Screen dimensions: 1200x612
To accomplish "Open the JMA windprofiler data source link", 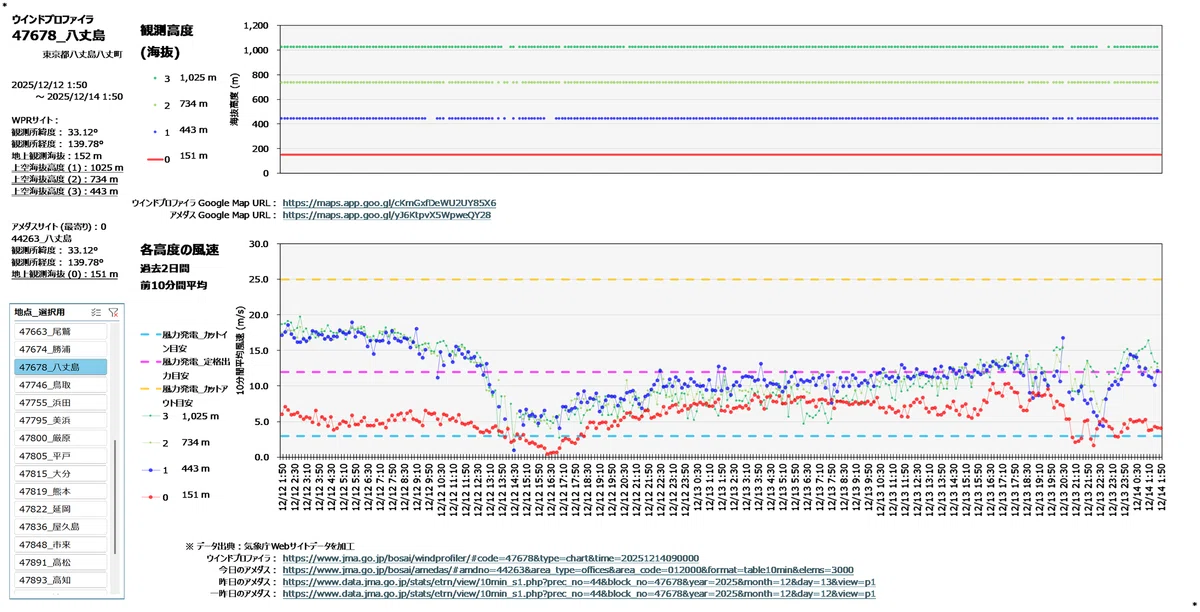I will [x=490, y=558].
